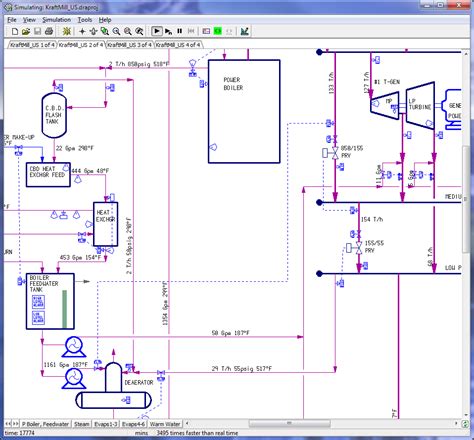Screen dimensions: 474x440
Task: Open the KraftMill_US 4 of 4 tab
Action: pos(178,45)
